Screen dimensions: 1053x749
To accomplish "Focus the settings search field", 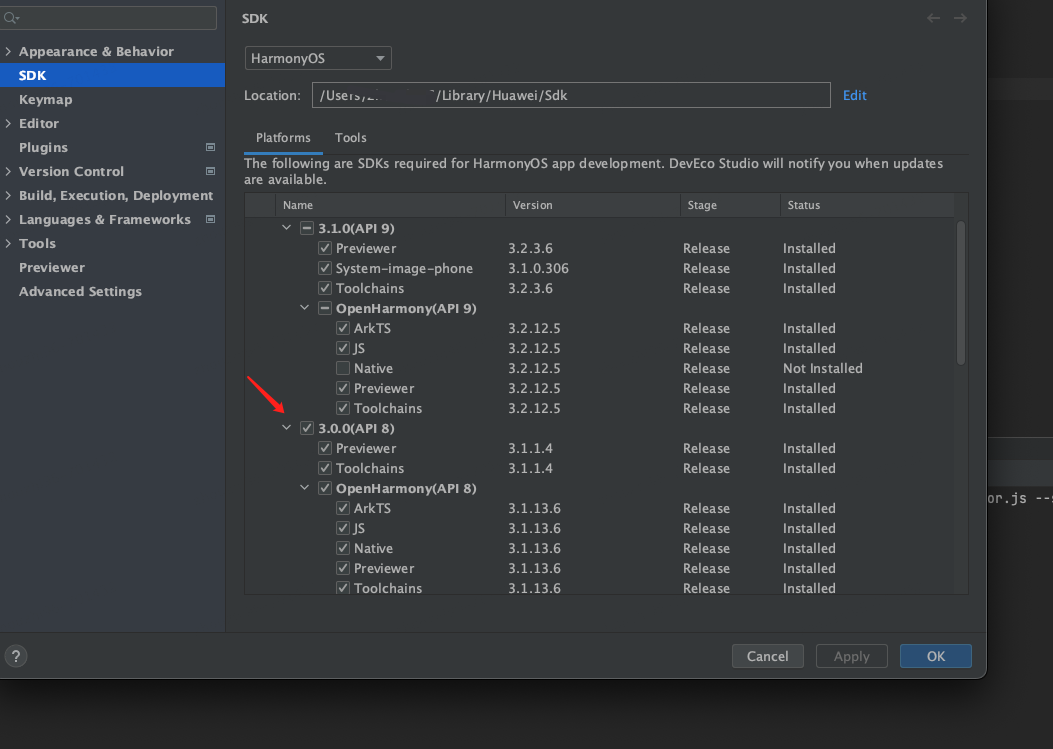I will coord(109,18).
